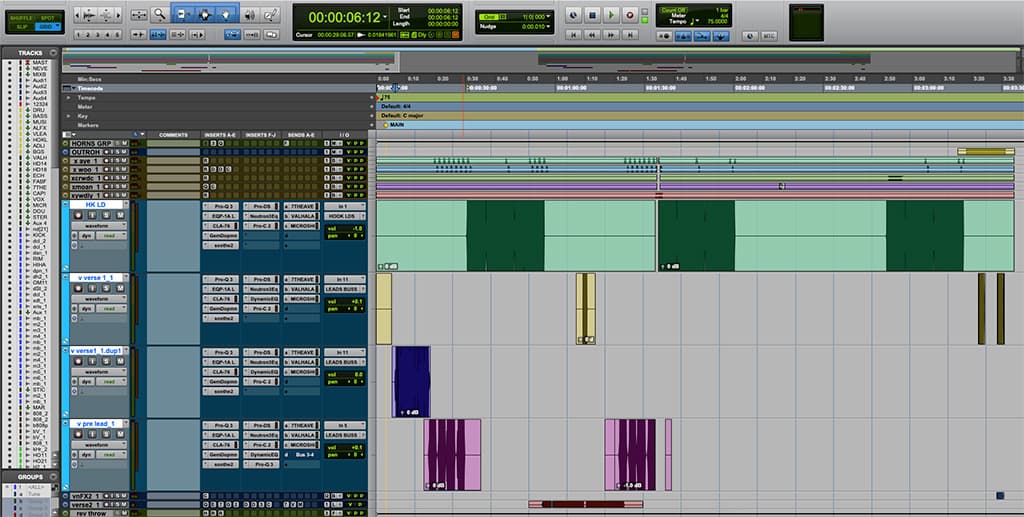
Task: Select Spot edit mode
Action: click(48, 18)
